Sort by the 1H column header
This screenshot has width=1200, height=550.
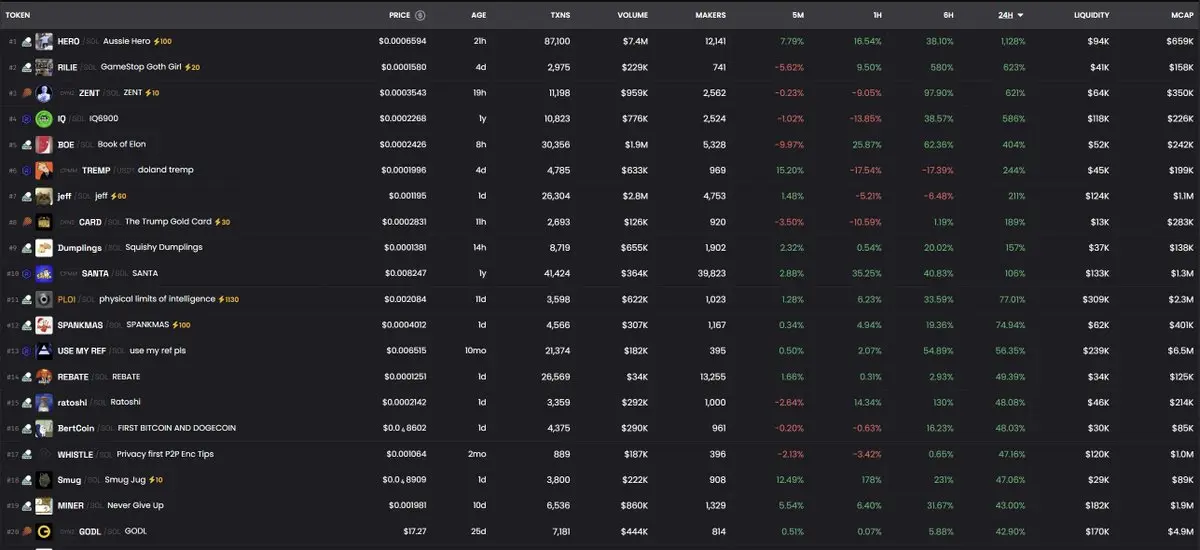876,15
